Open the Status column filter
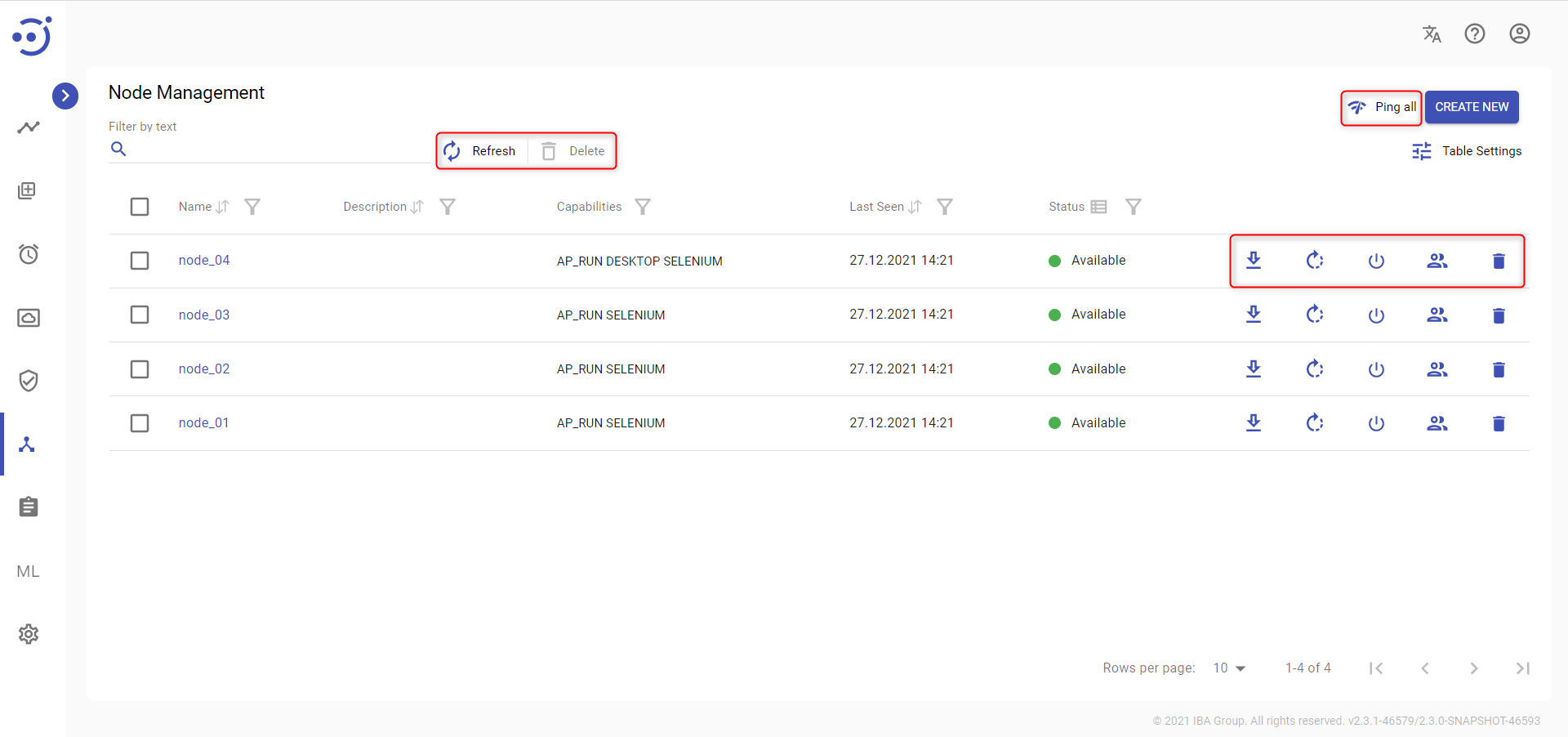 [1134, 207]
